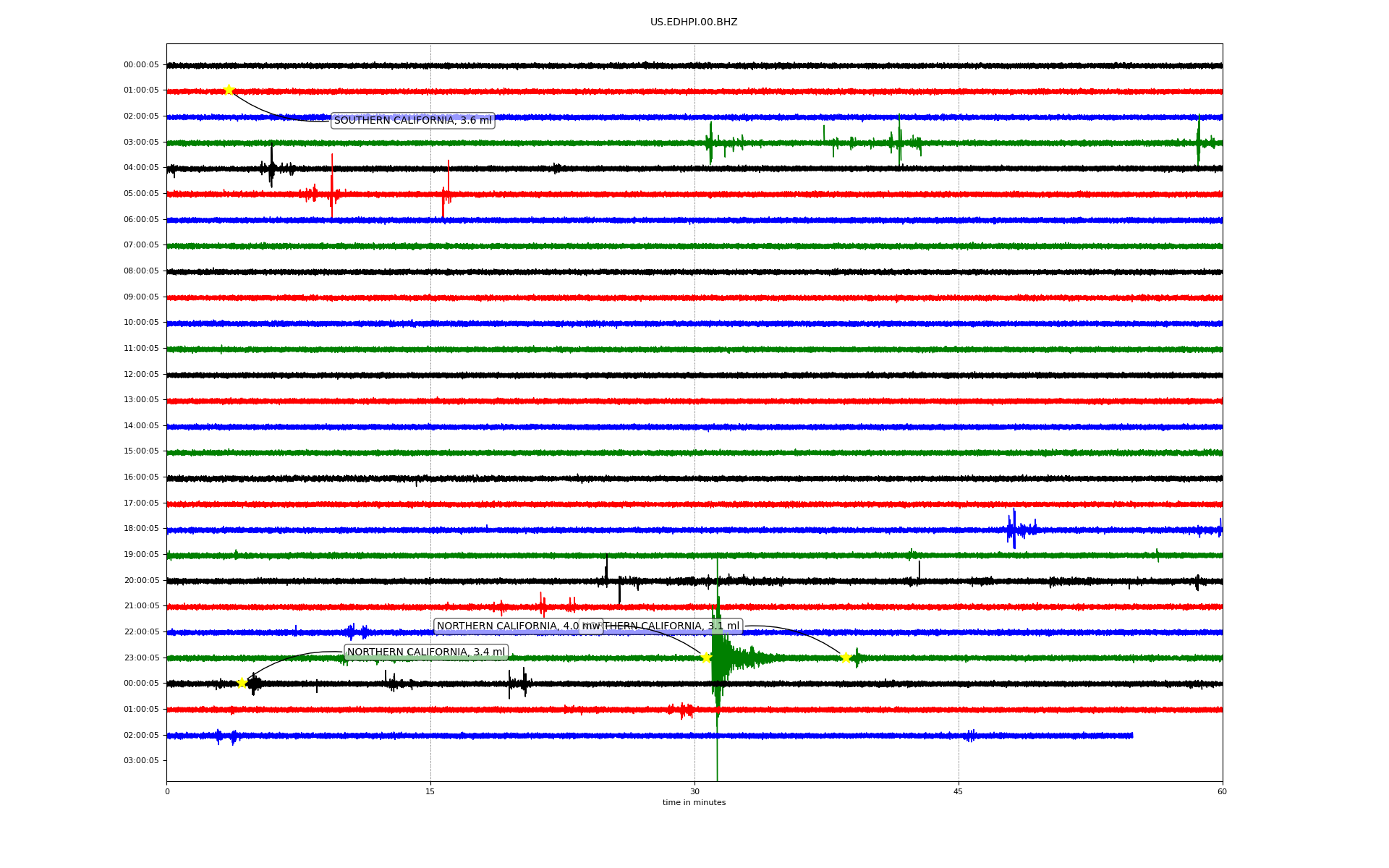Click the 60 minute tick label on x-axis
1389x868 pixels.
pos(1222,791)
